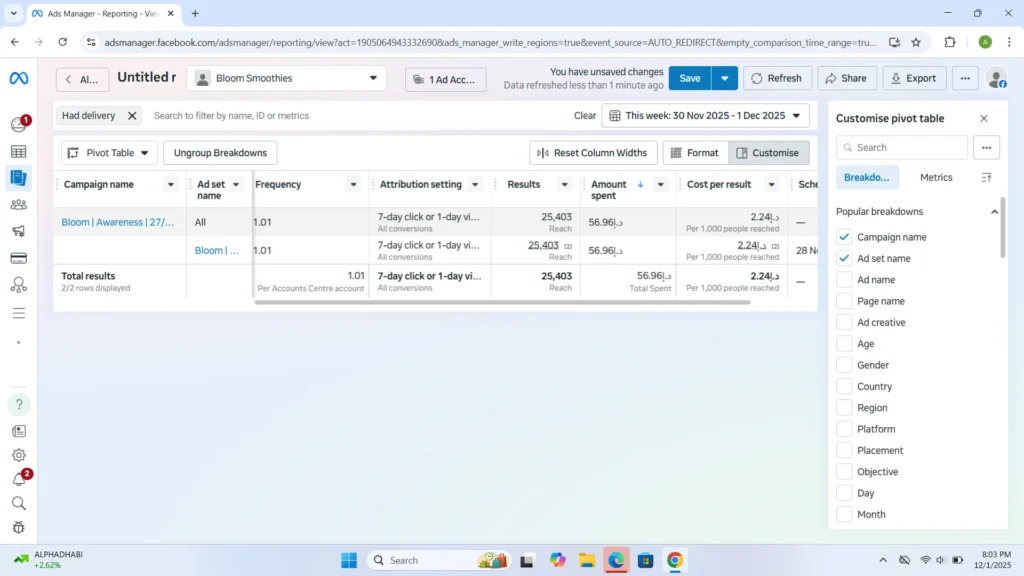This screenshot has width=1024, height=576.
Task: Open the sort metrics icon beside Metrics tab
Action: (987, 177)
